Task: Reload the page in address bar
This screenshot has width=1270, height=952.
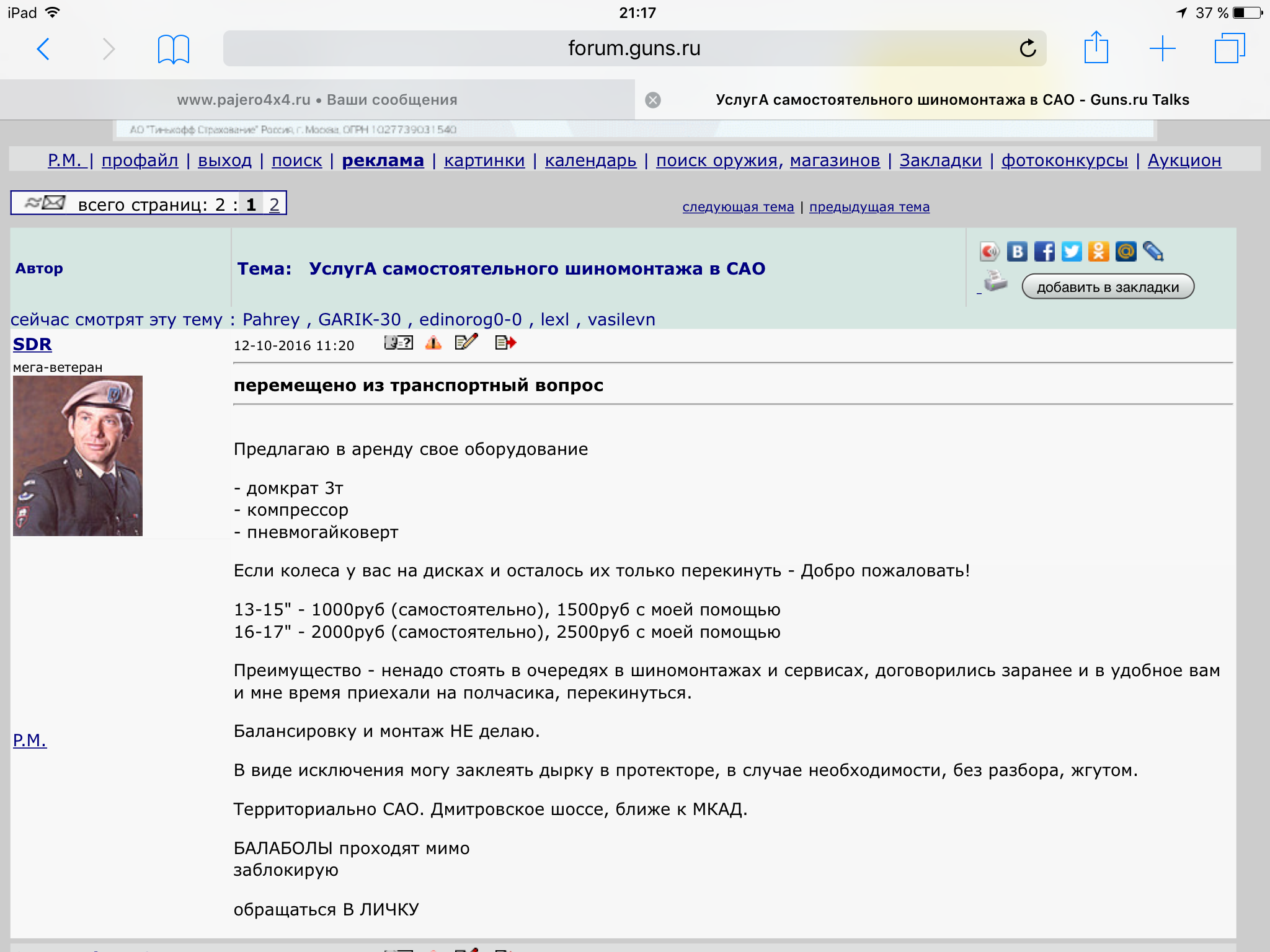Action: (1028, 48)
